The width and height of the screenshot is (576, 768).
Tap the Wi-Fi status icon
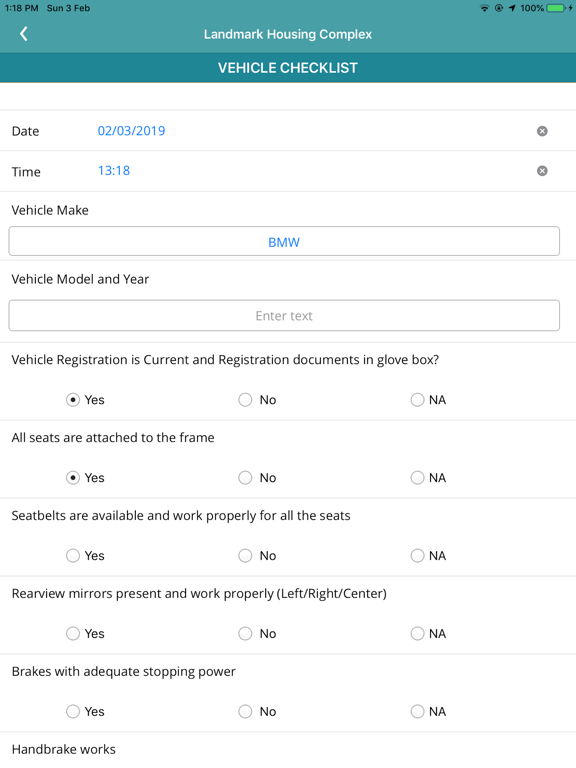[484, 8]
